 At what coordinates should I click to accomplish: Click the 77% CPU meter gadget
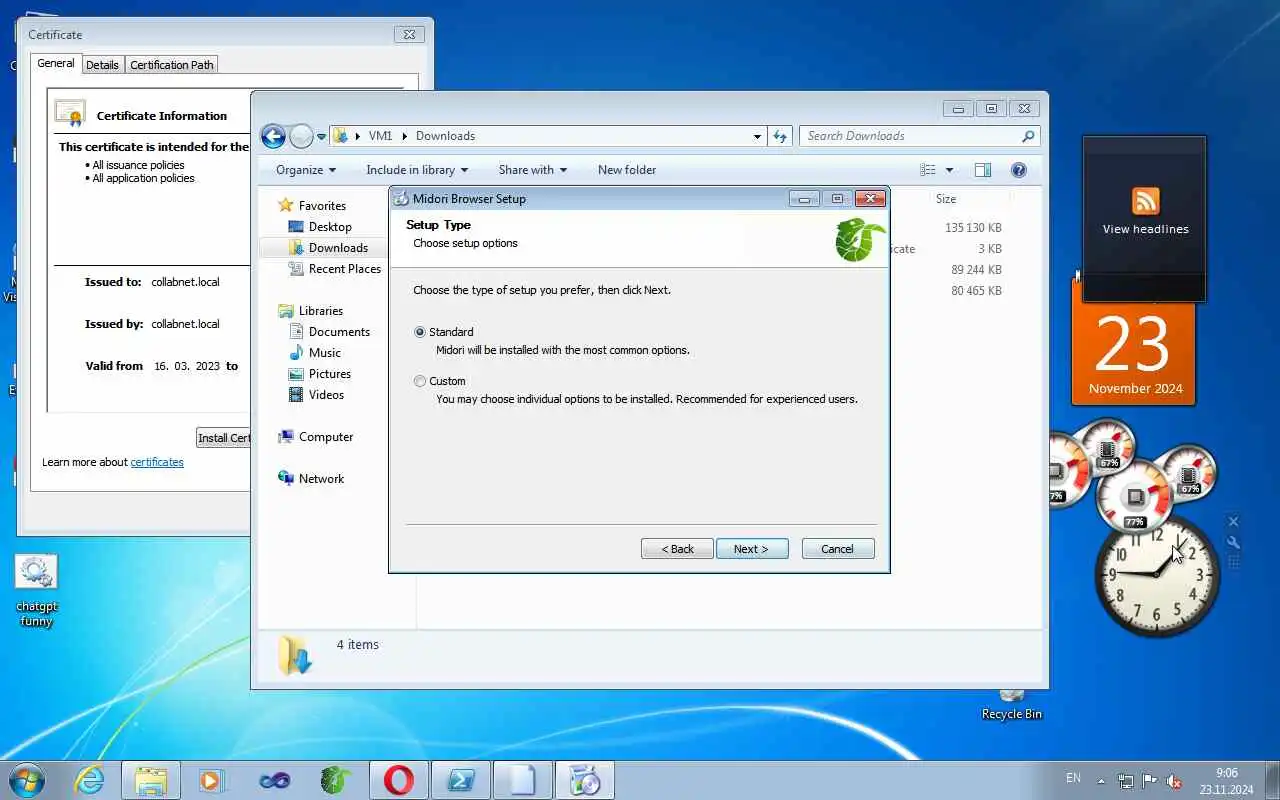(x=1135, y=497)
